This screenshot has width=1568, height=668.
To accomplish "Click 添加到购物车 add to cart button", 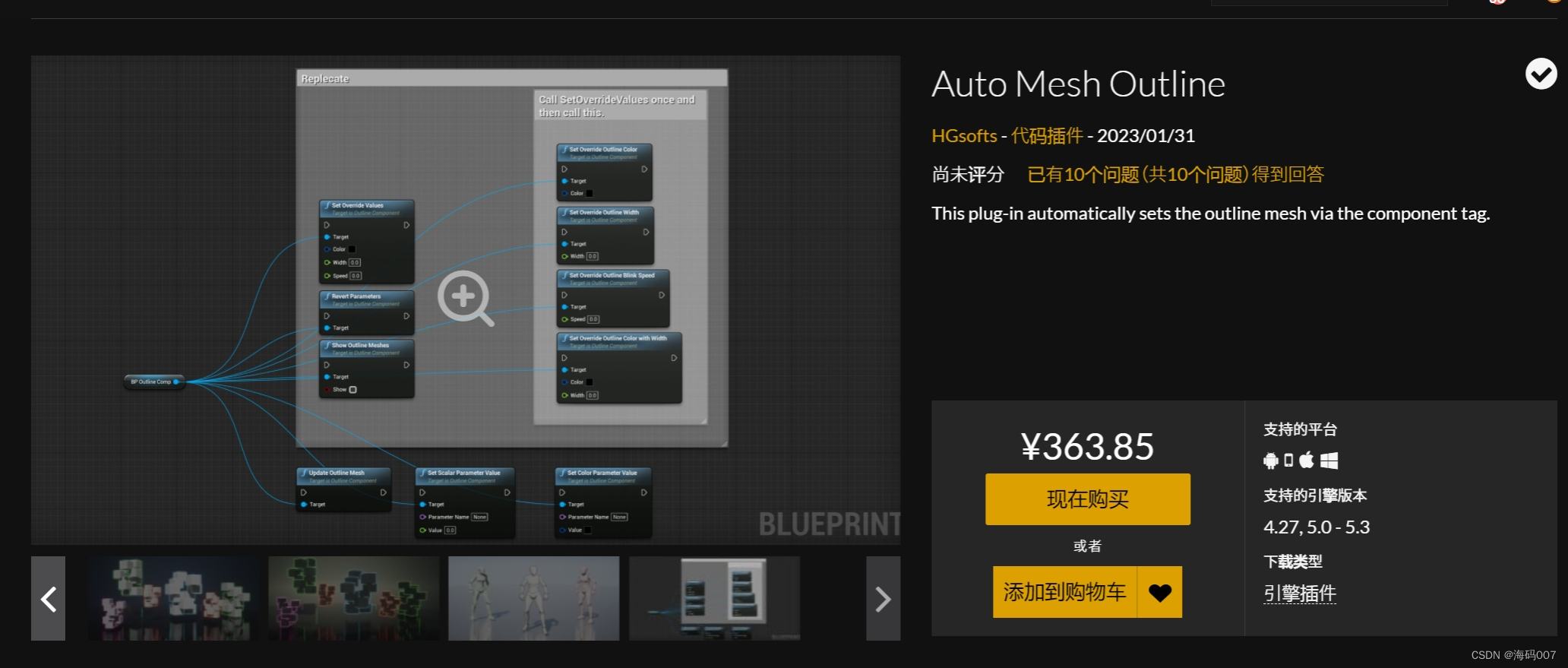I will tap(1064, 592).
